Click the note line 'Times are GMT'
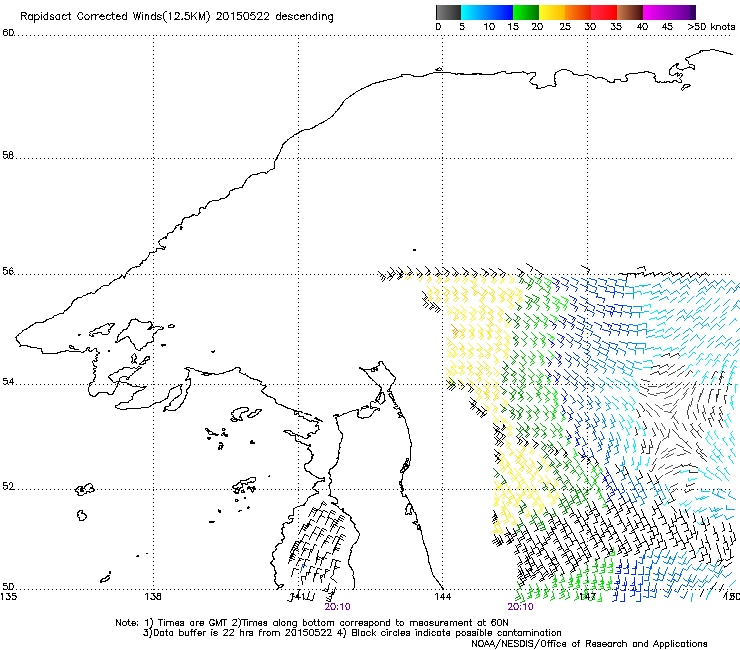This screenshot has height=650, width=740. tap(192, 623)
